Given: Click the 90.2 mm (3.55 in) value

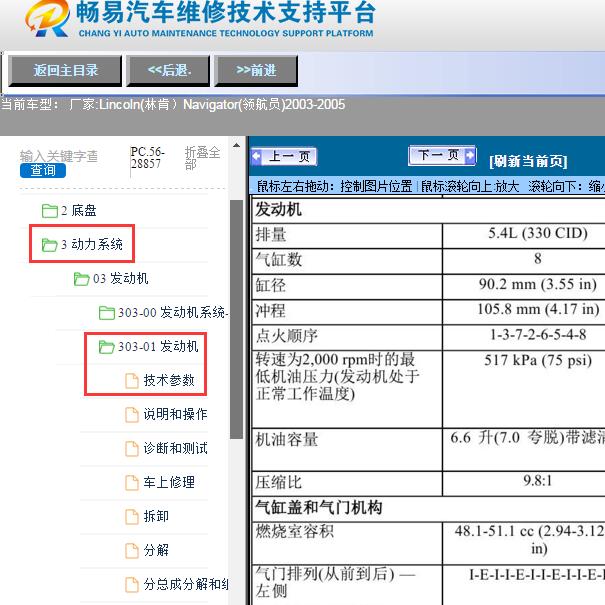Looking at the screenshot, I should (x=538, y=284).
